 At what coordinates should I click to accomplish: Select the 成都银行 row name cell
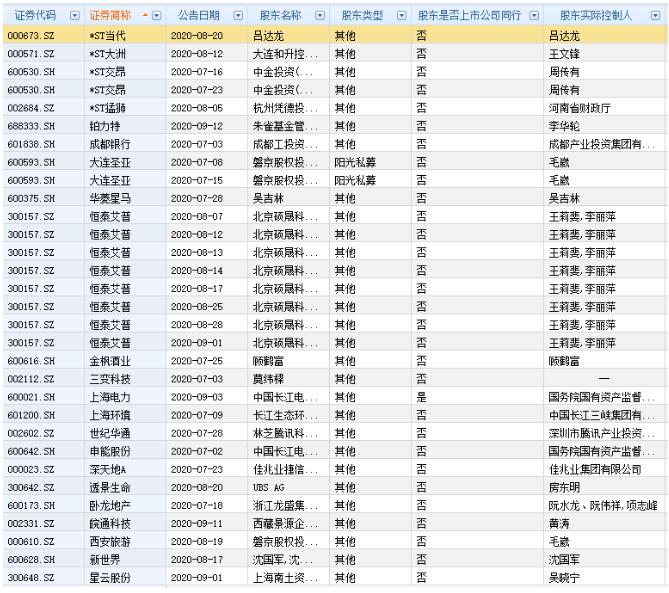coord(109,144)
